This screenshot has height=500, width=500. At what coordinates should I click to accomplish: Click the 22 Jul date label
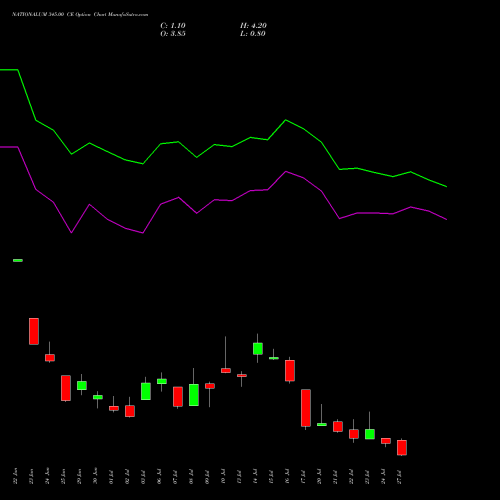[x=351, y=477]
